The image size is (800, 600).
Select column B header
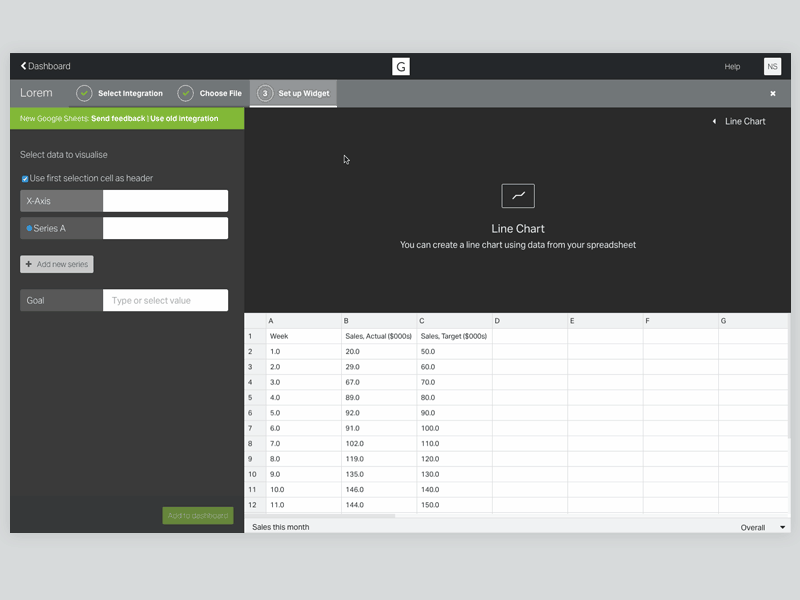(x=379, y=321)
